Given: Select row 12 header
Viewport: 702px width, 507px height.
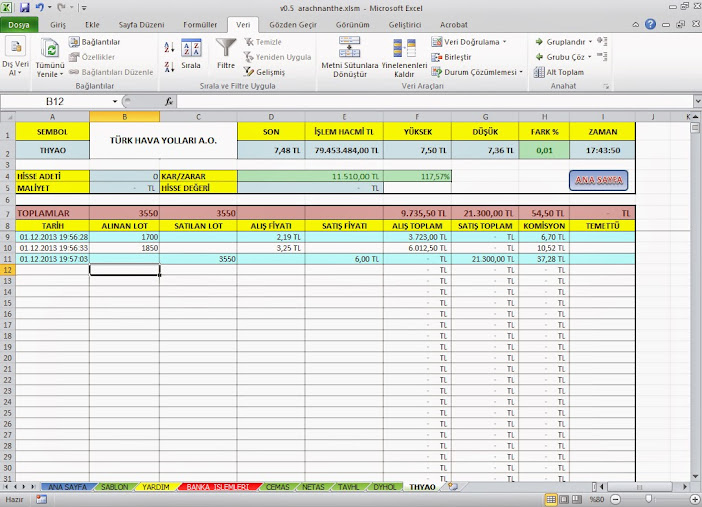Looking at the screenshot, I should [x=8, y=270].
